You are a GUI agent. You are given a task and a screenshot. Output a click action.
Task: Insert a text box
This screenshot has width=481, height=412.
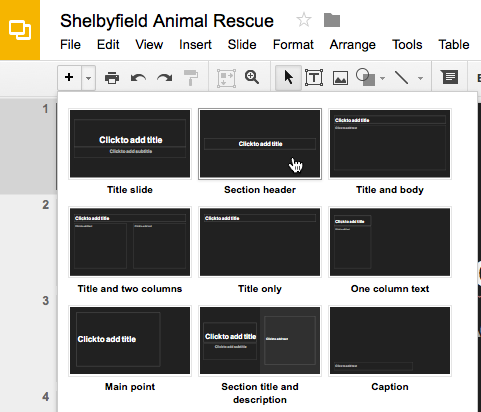point(314,78)
